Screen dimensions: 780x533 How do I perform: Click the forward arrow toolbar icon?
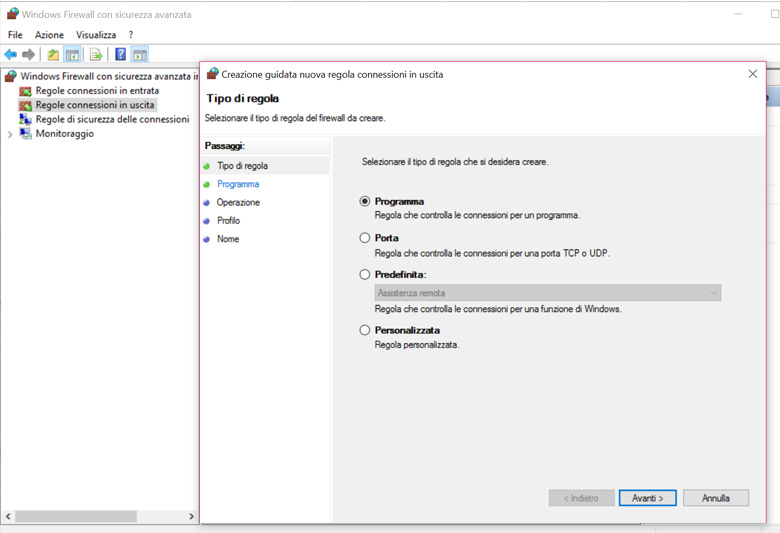29,55
